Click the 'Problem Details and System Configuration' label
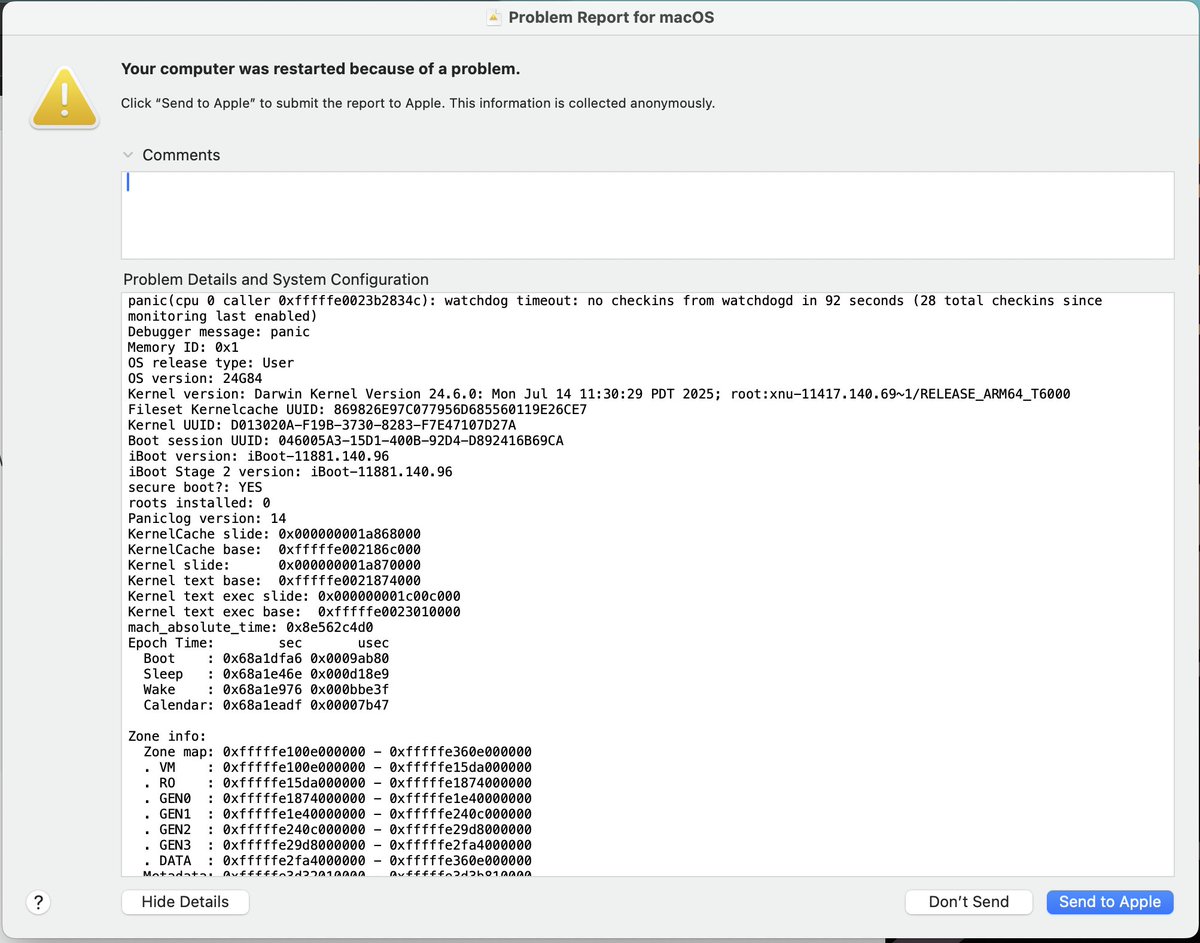 [276, 279]
